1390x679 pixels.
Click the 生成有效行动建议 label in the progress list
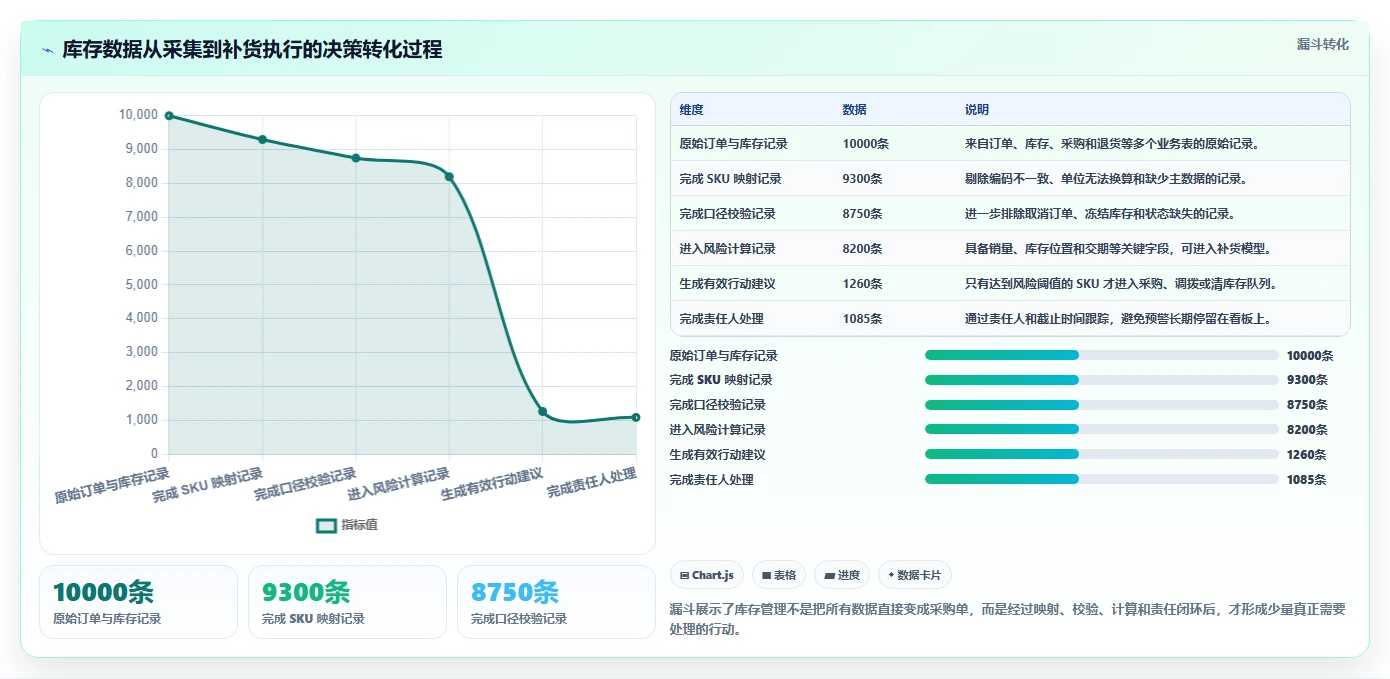[718, 455]
